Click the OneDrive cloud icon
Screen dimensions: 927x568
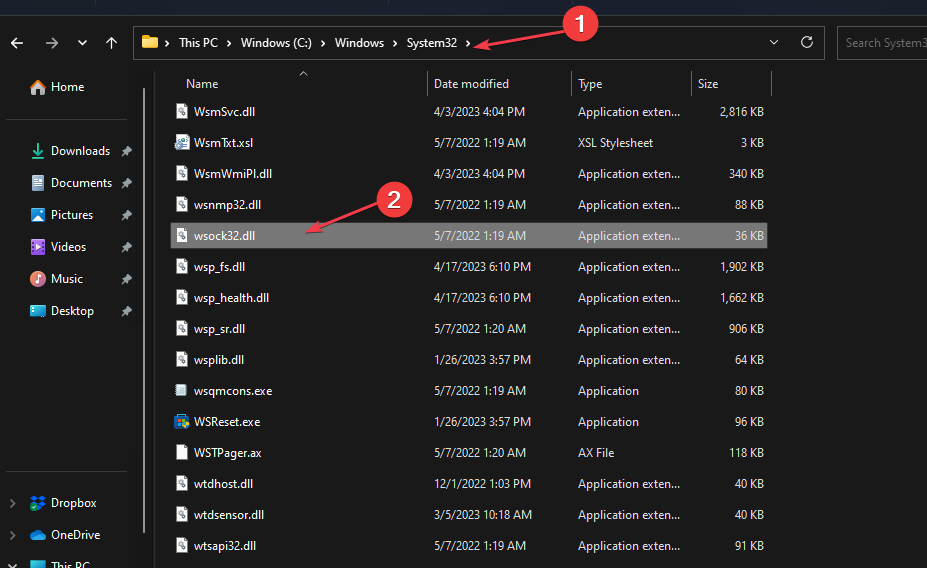coord(38,535)
